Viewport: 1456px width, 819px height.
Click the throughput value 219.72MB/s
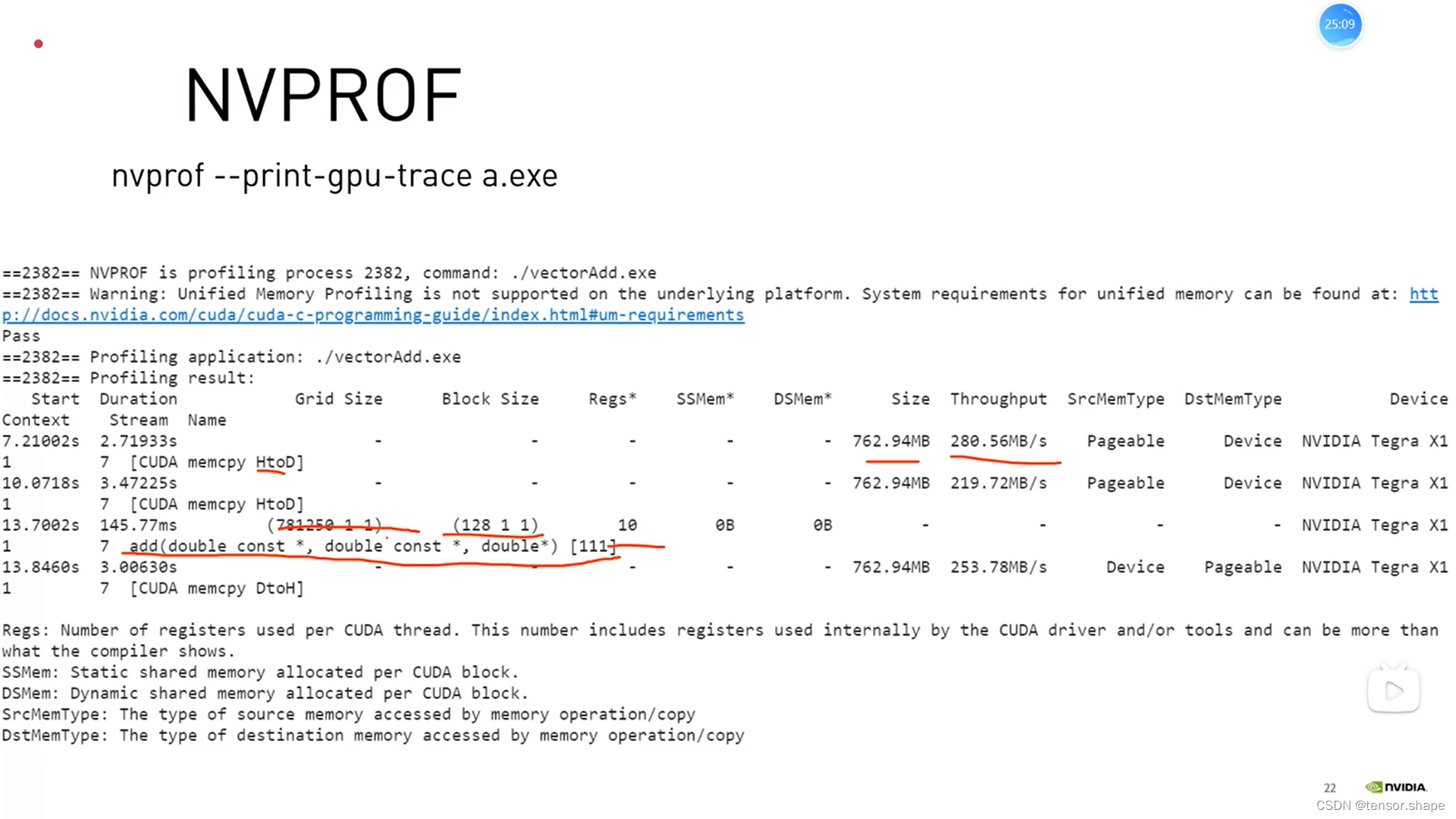998,483
